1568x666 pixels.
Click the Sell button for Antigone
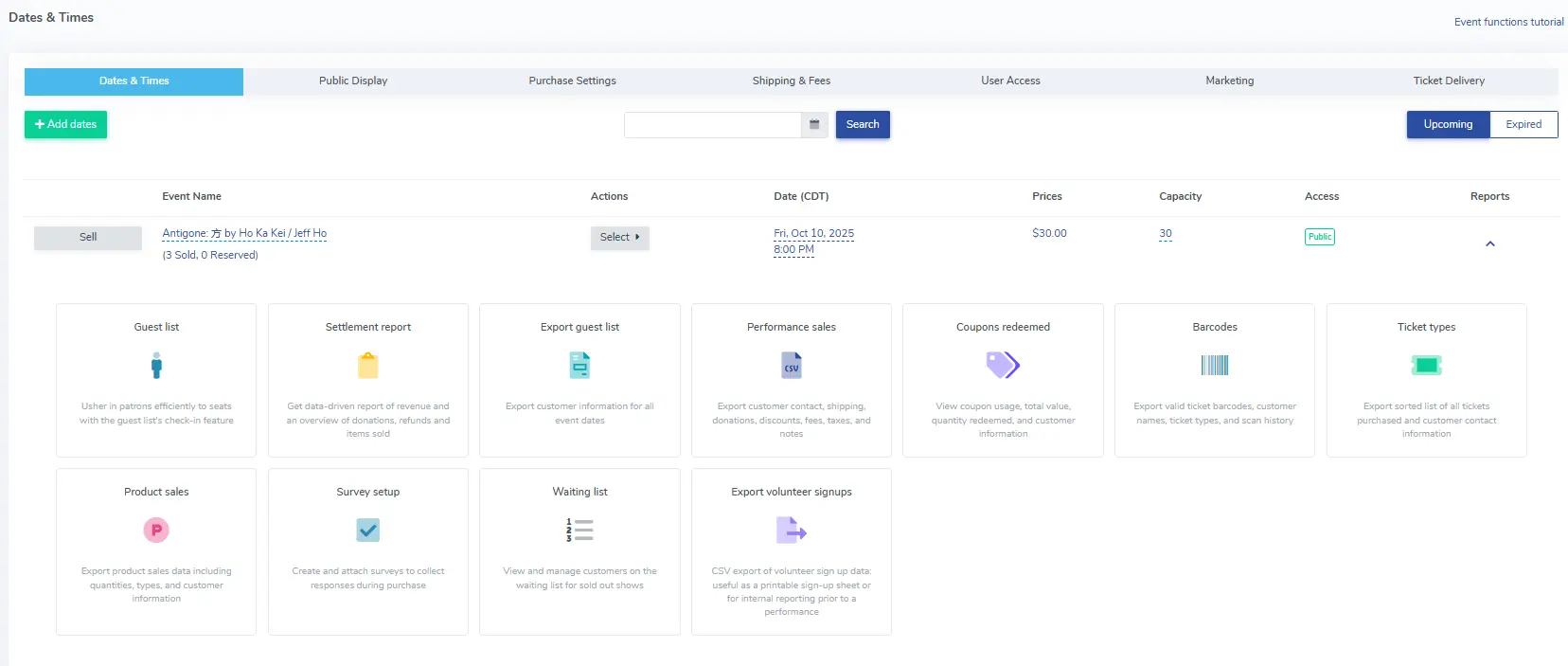coord(88,238)
